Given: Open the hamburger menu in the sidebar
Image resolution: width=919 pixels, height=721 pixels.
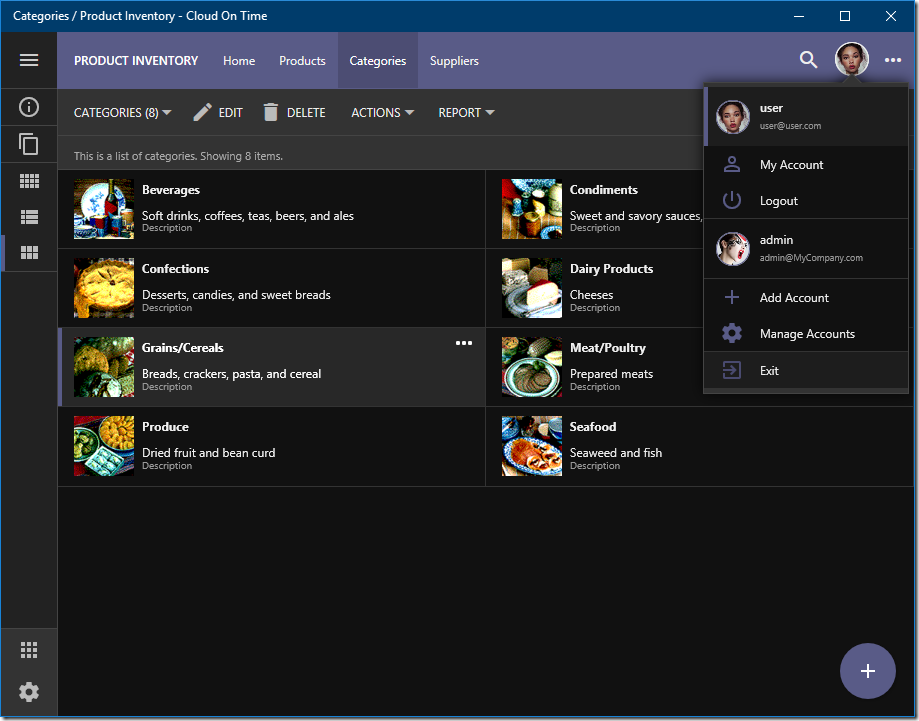Looking at the screenshot, I should tap(29, 60).
